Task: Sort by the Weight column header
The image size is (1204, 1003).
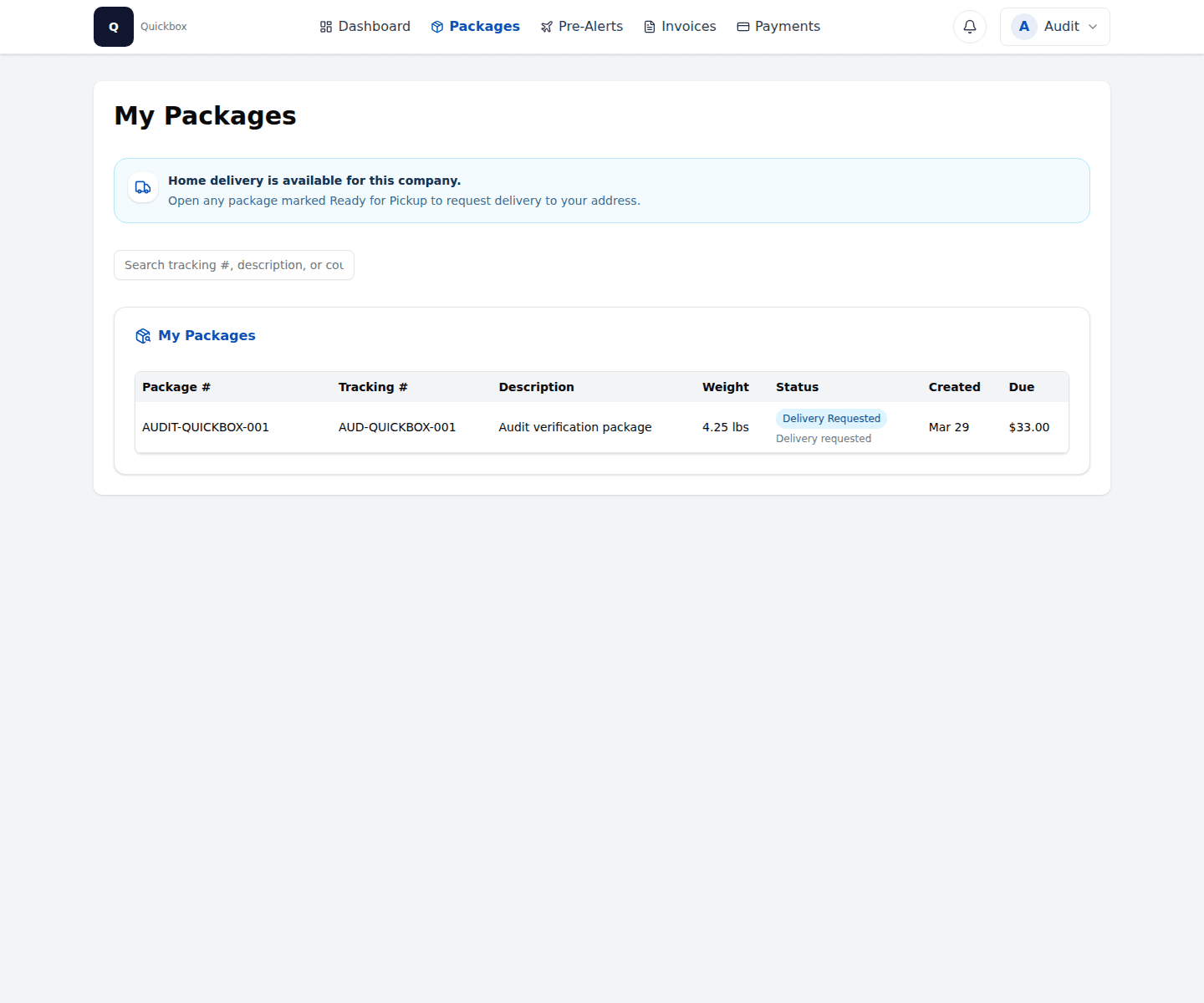Action: click(726, 387)
